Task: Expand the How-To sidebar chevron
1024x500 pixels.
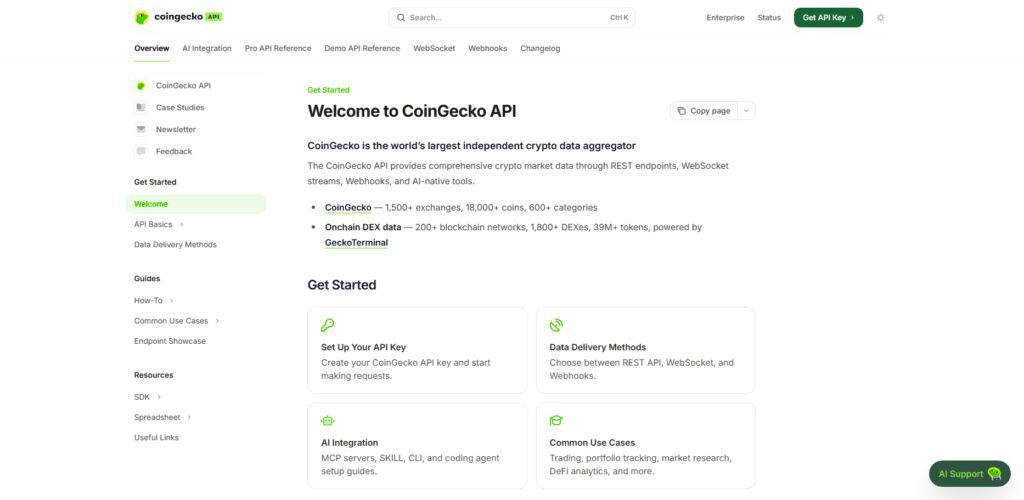Action: 172,301
